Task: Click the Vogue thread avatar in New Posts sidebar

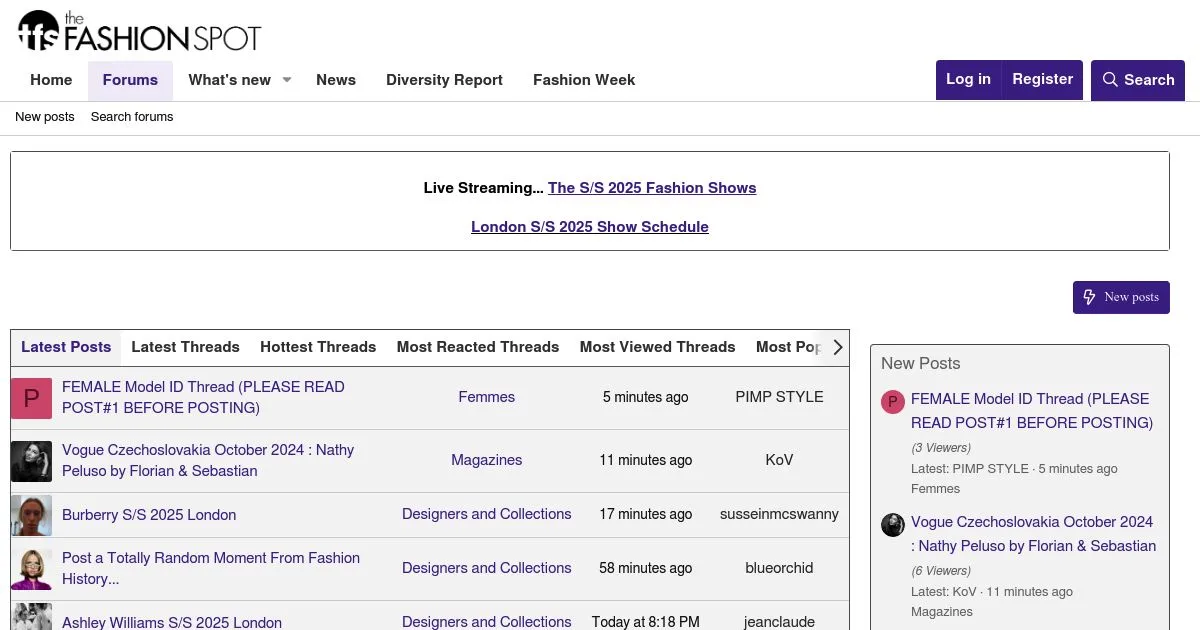Action: pos(892,525)
